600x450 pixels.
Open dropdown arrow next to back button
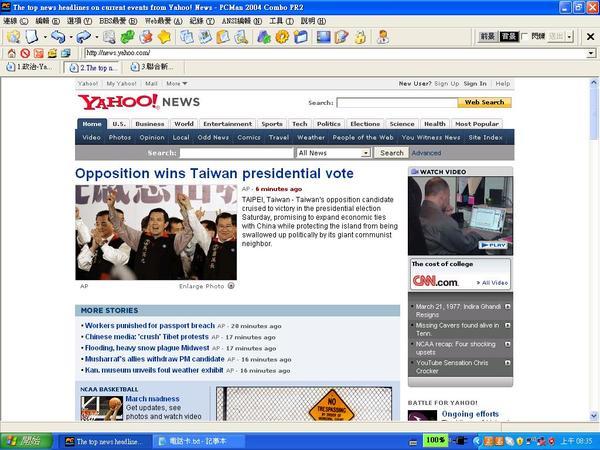(71, 37)
